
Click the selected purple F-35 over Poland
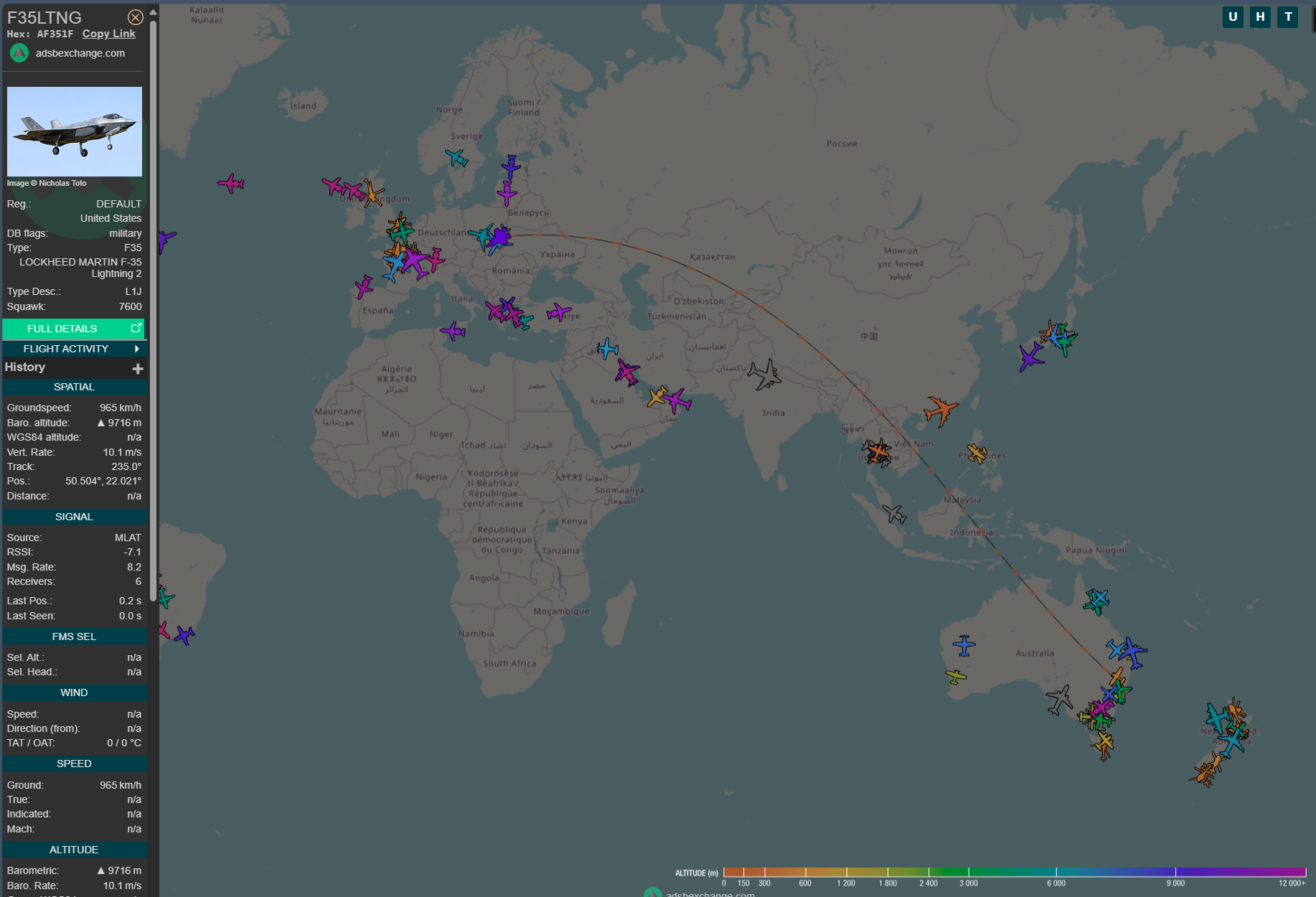pos(499,238)
